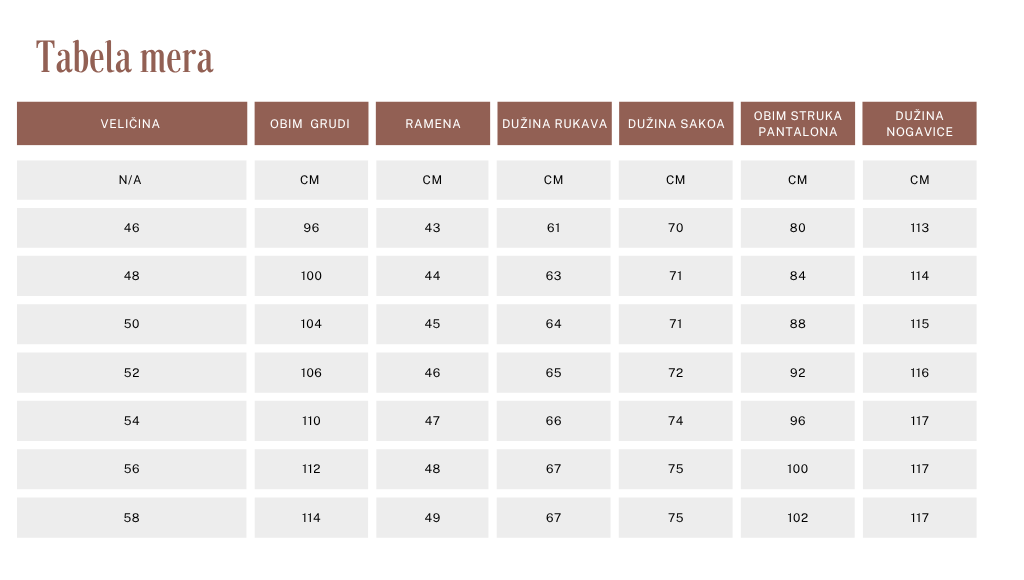Select the DUŽINA NOGAVICE header
The width and height of the screenshot is (1024, 580).
(920, 123)
